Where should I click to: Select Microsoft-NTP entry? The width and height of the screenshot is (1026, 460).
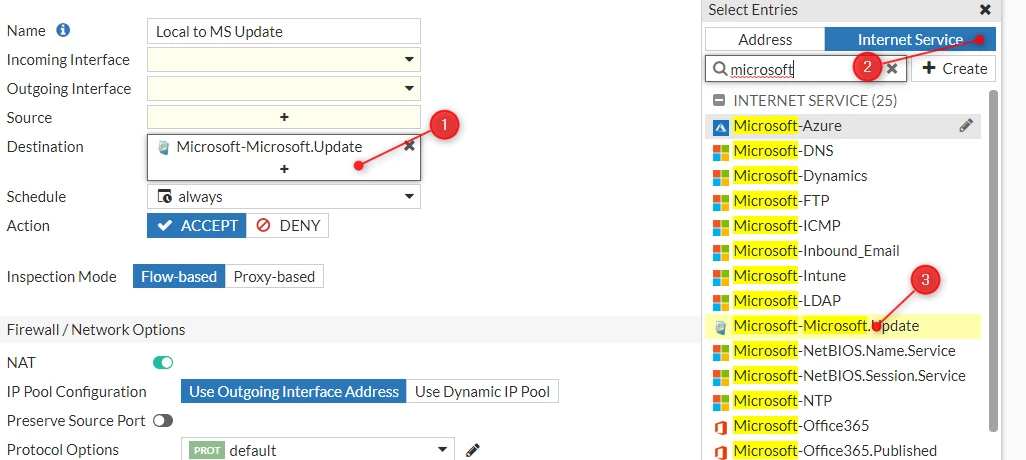point(843,400)
